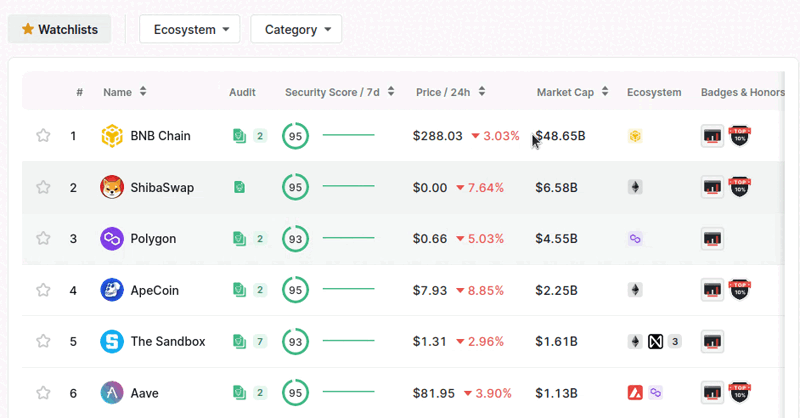Toggle the watchlist star for Polygon
This screenshot has height=418, width=800.
(x=43, y=239)
